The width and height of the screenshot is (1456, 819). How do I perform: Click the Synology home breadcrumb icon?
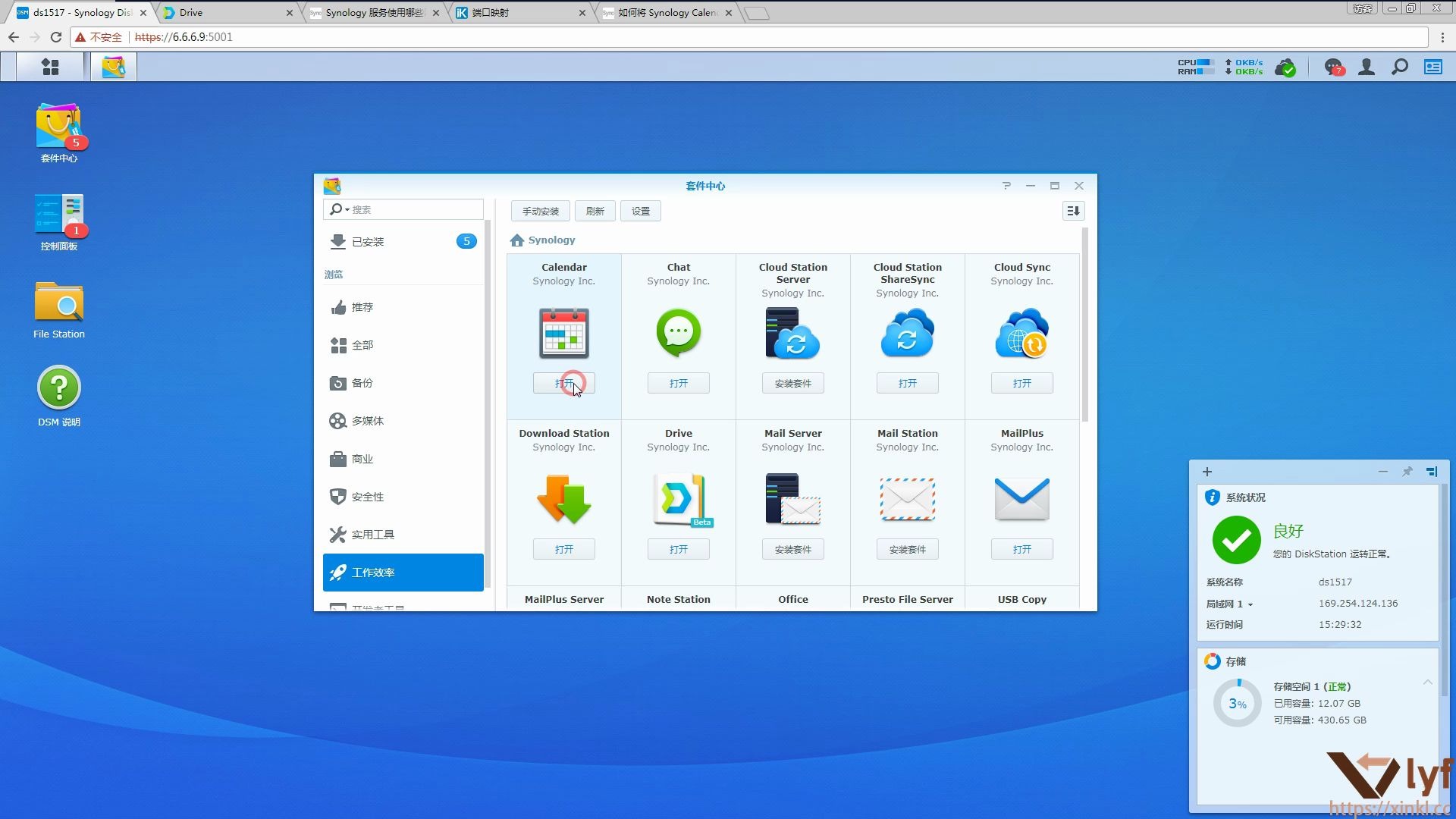coord(517,240)
